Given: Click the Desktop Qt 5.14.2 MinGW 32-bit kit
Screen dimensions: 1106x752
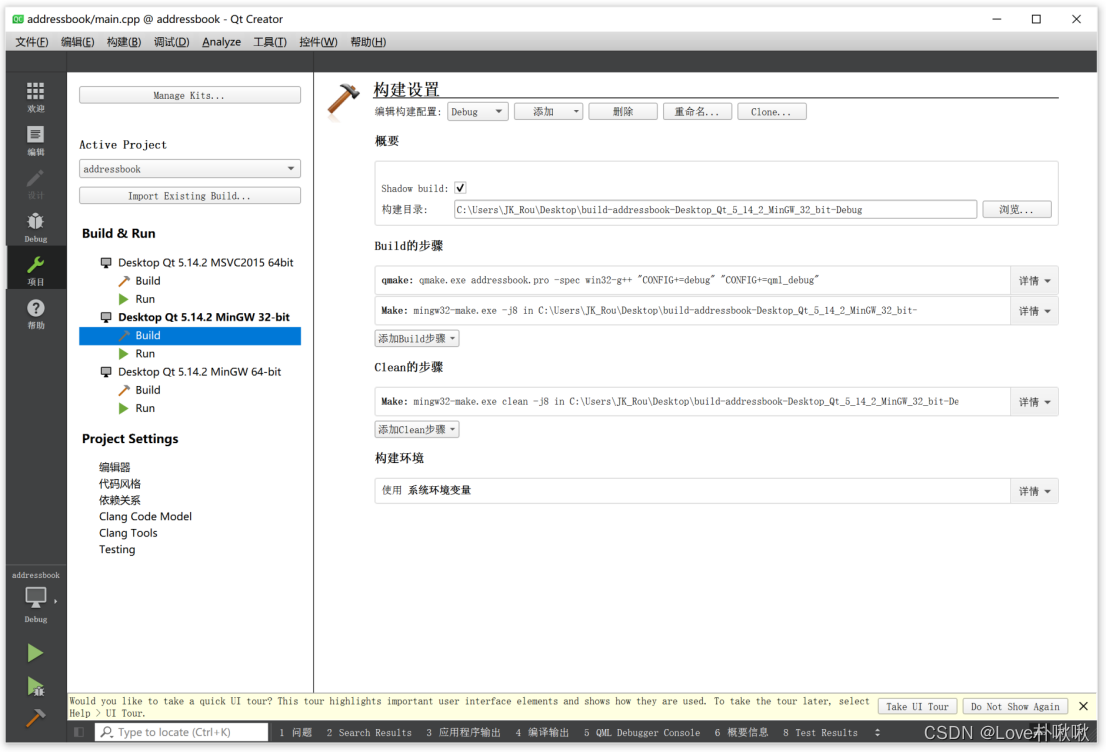Looking at the screenshot, I should (x=203, y=317).
